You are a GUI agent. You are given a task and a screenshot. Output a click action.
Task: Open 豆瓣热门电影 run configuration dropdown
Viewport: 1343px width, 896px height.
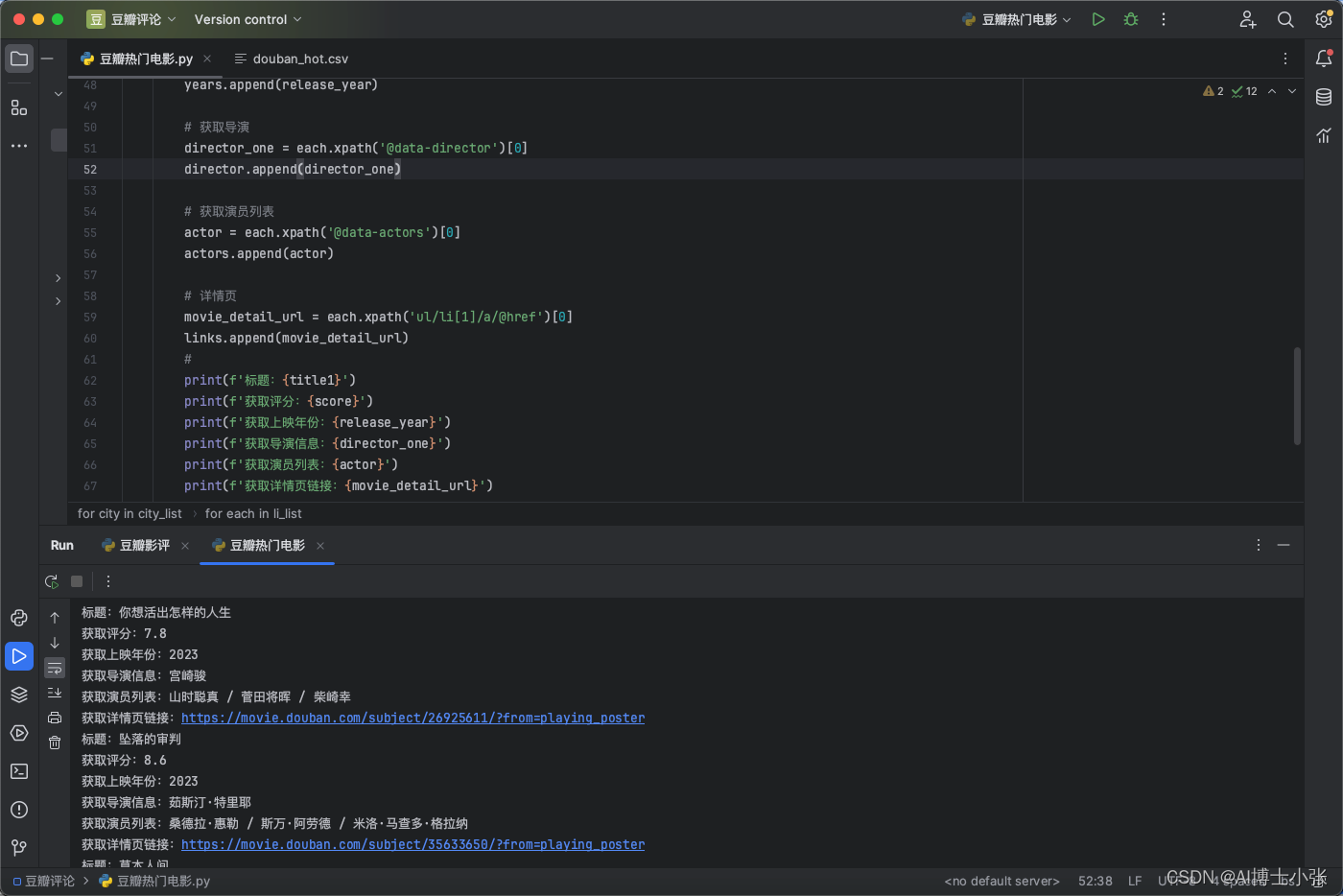pyautogui.click(x=1017, y=19)
